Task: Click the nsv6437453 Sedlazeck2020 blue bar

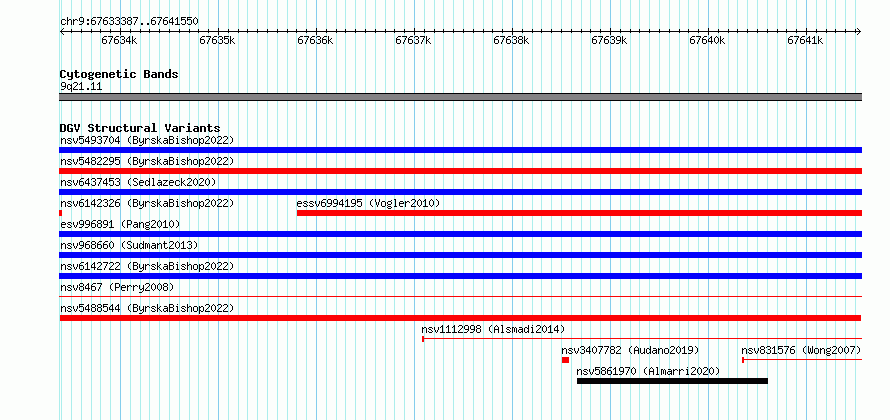Action: (x=460, y=192)
